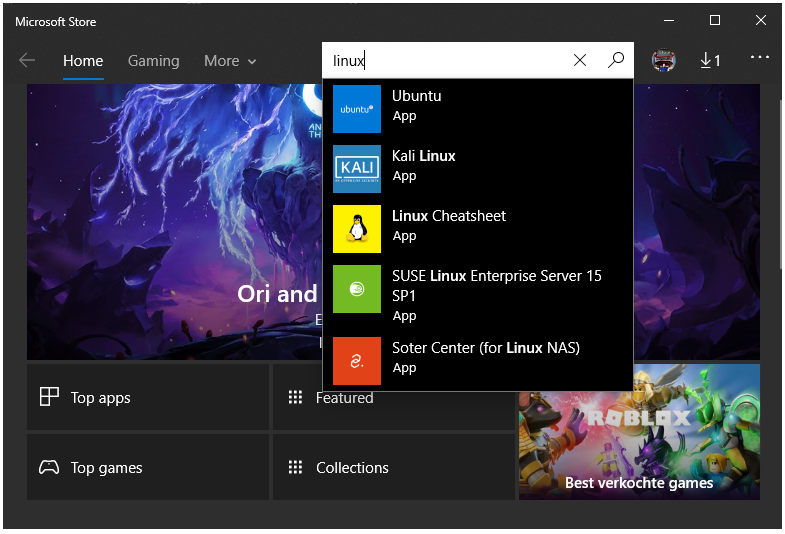Clear the search text with the X icon
Screen dimensions: 785x534
[x=580, y=60]
